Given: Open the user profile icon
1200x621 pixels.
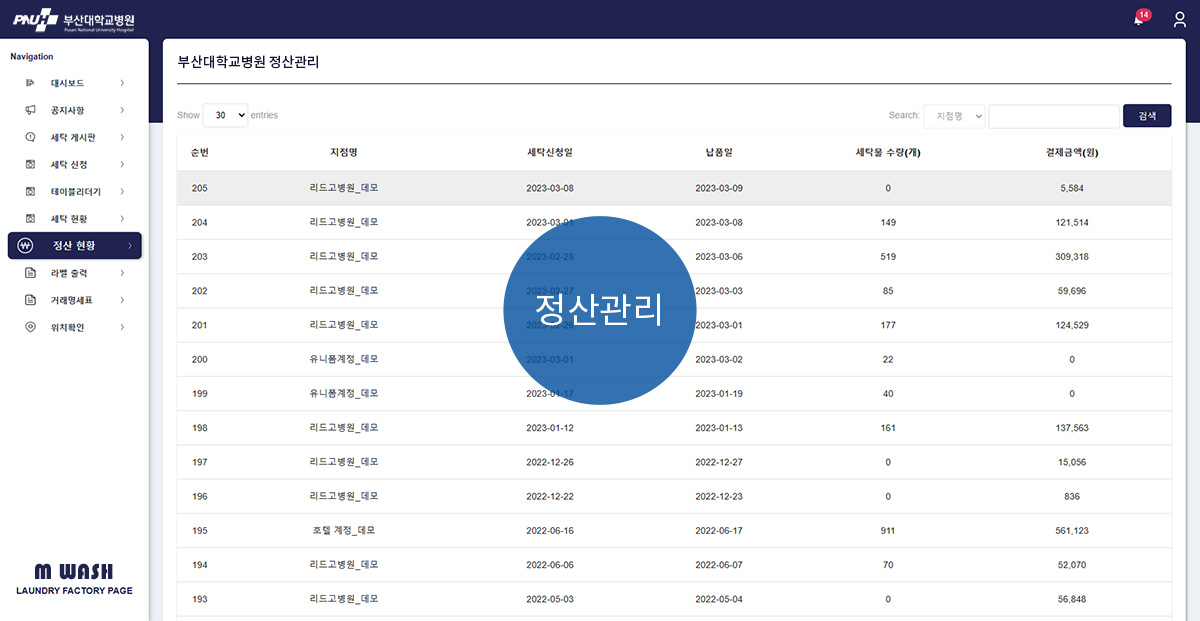Looking at the screenshot, I should pos(1180,19).
